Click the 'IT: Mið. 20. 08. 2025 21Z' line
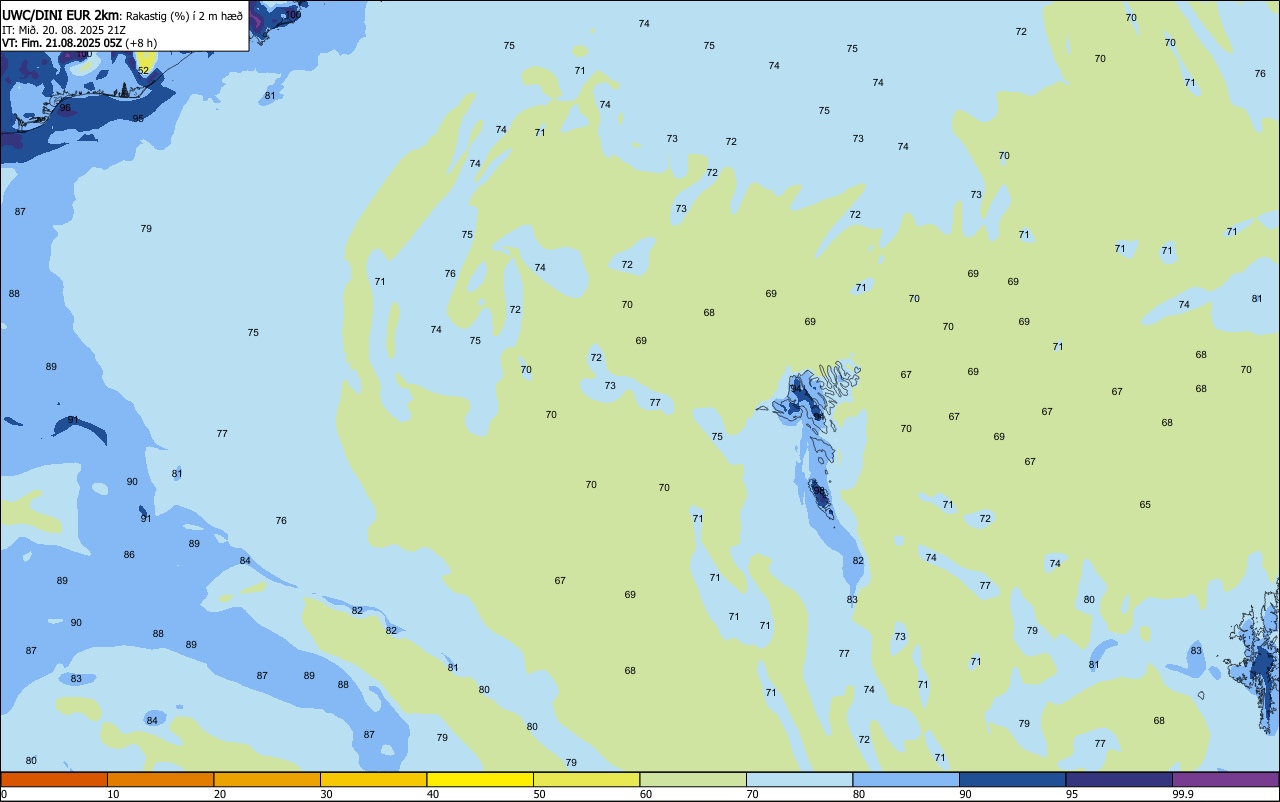This screenshot has width=1280, height=802. click(x=64, y=30)
